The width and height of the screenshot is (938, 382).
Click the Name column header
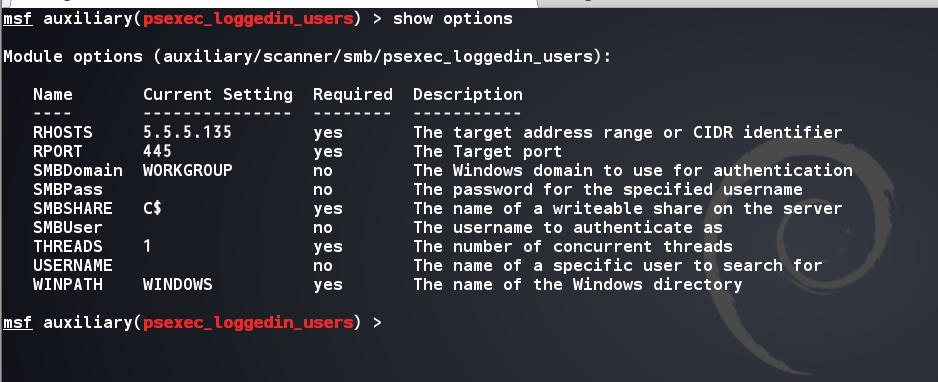tap(53, 94)
